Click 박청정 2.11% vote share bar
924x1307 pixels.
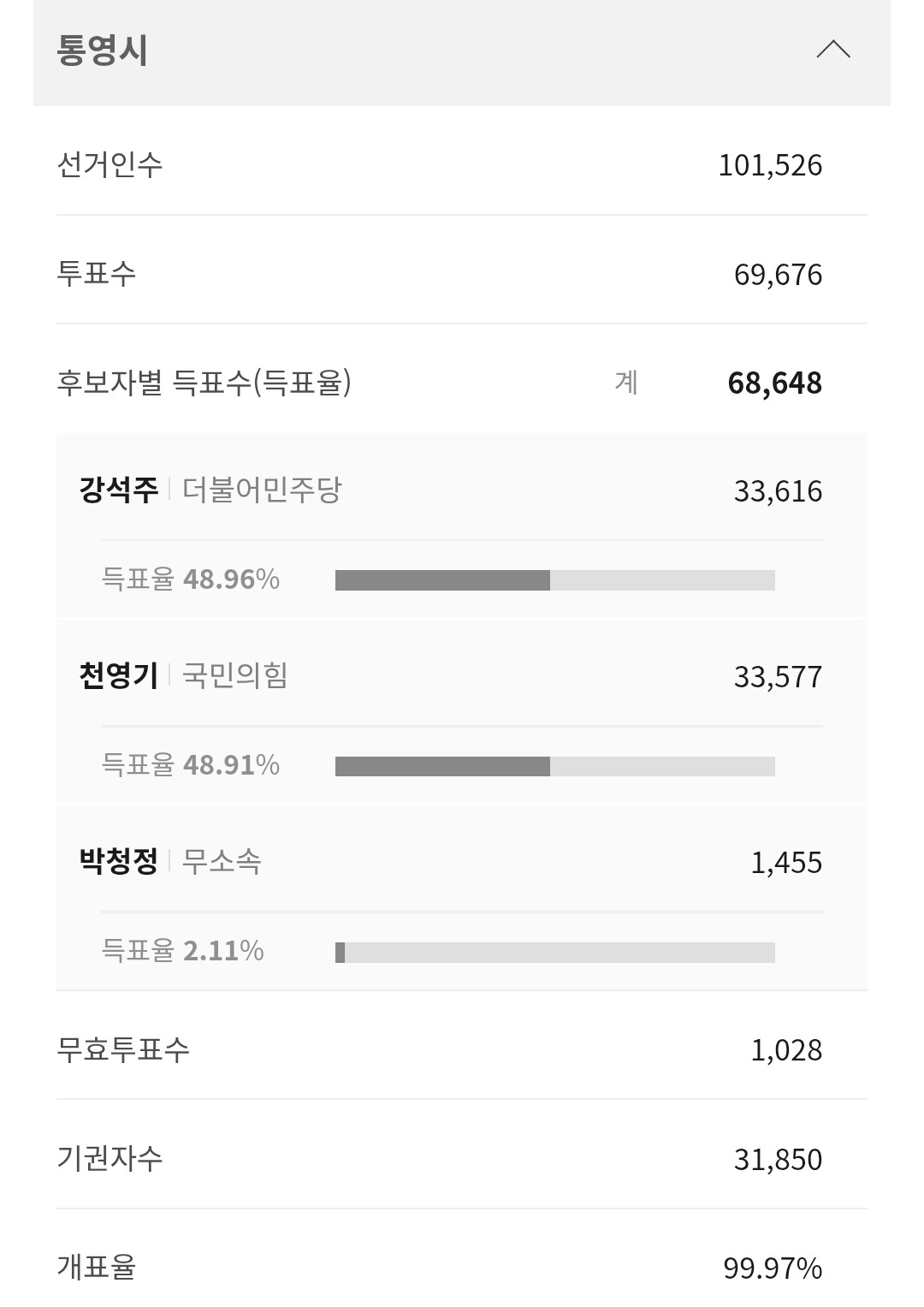click(x=554, y=953)
